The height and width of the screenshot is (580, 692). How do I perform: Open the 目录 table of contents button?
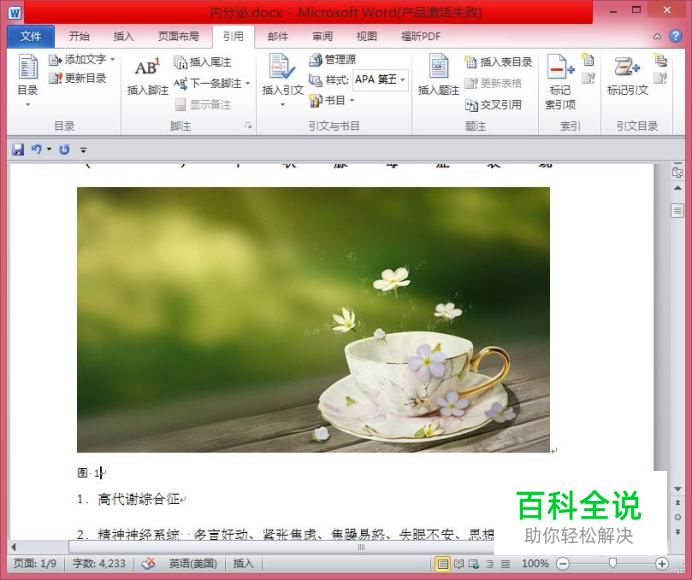point(28,80)
